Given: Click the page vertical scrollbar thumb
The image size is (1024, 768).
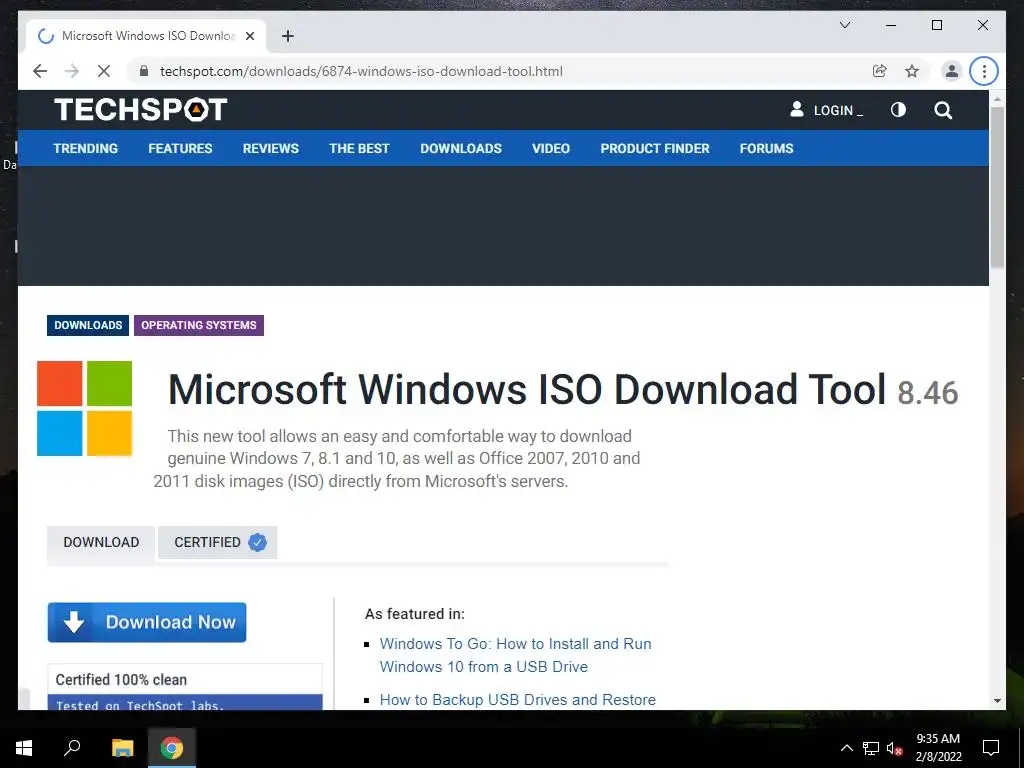Looking at the screenshot, I should 997,187.
